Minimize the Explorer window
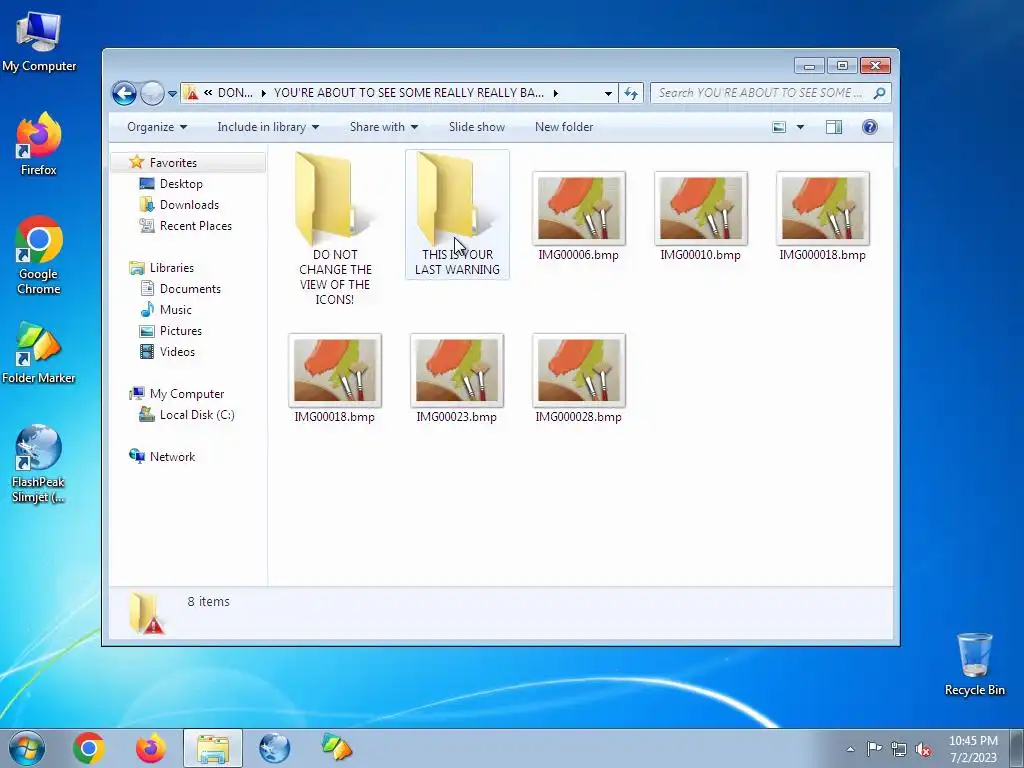The image size is (1024, 768). pyautogui.click(x=810, y=65)
